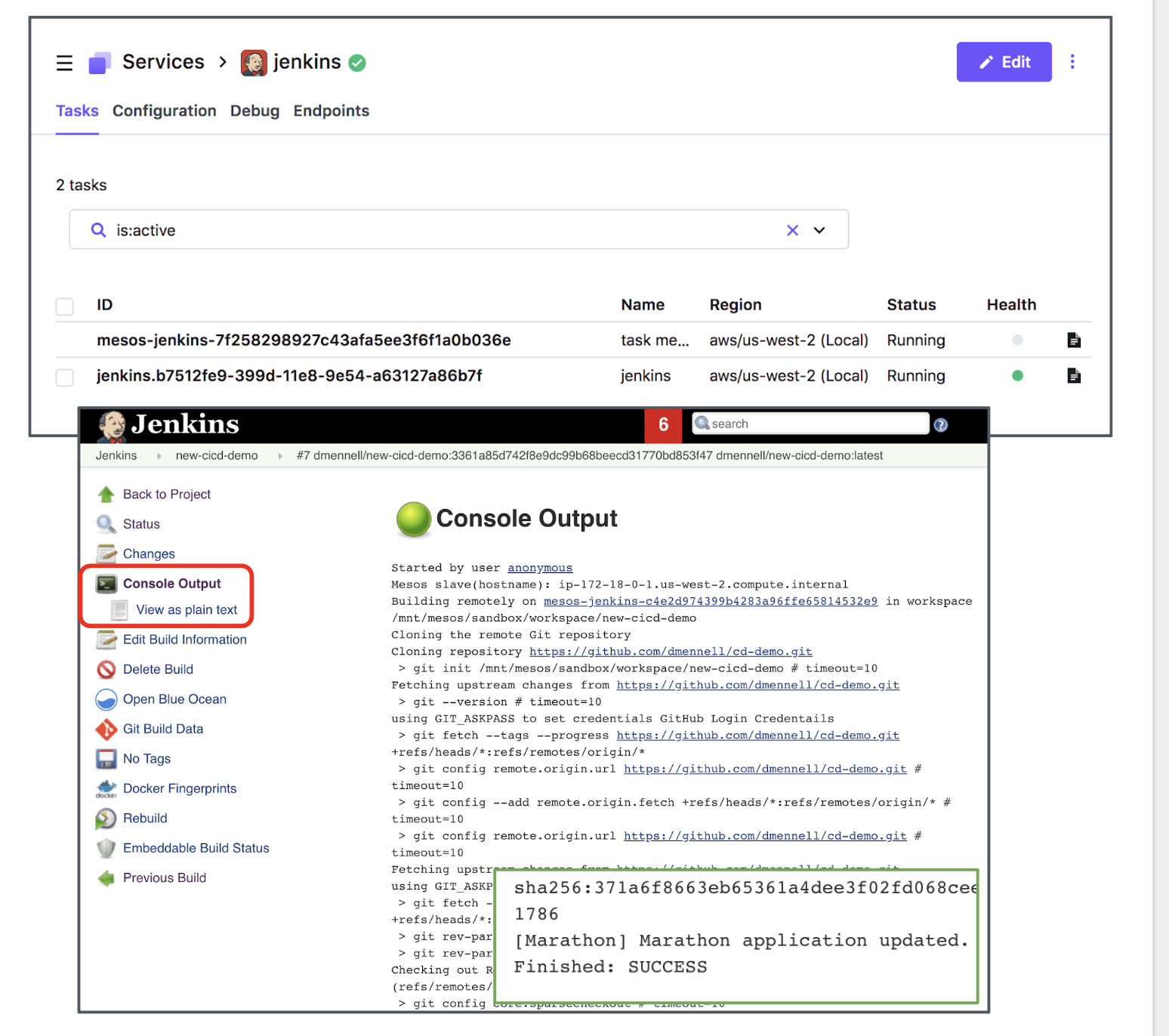This screenshot has width=1169, height=1036.
Task: Switch to the Configuration tab
Action: tap(165, 111)
